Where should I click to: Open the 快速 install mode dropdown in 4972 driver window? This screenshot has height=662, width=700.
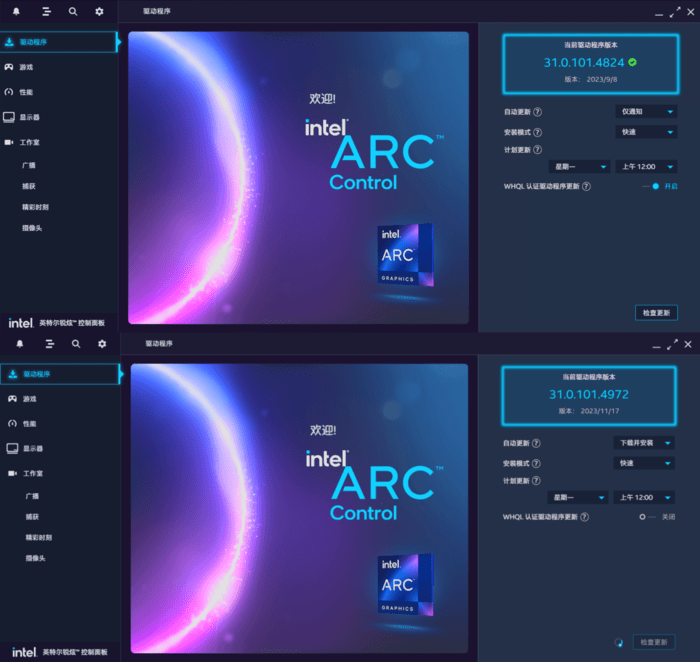(644, 463)
